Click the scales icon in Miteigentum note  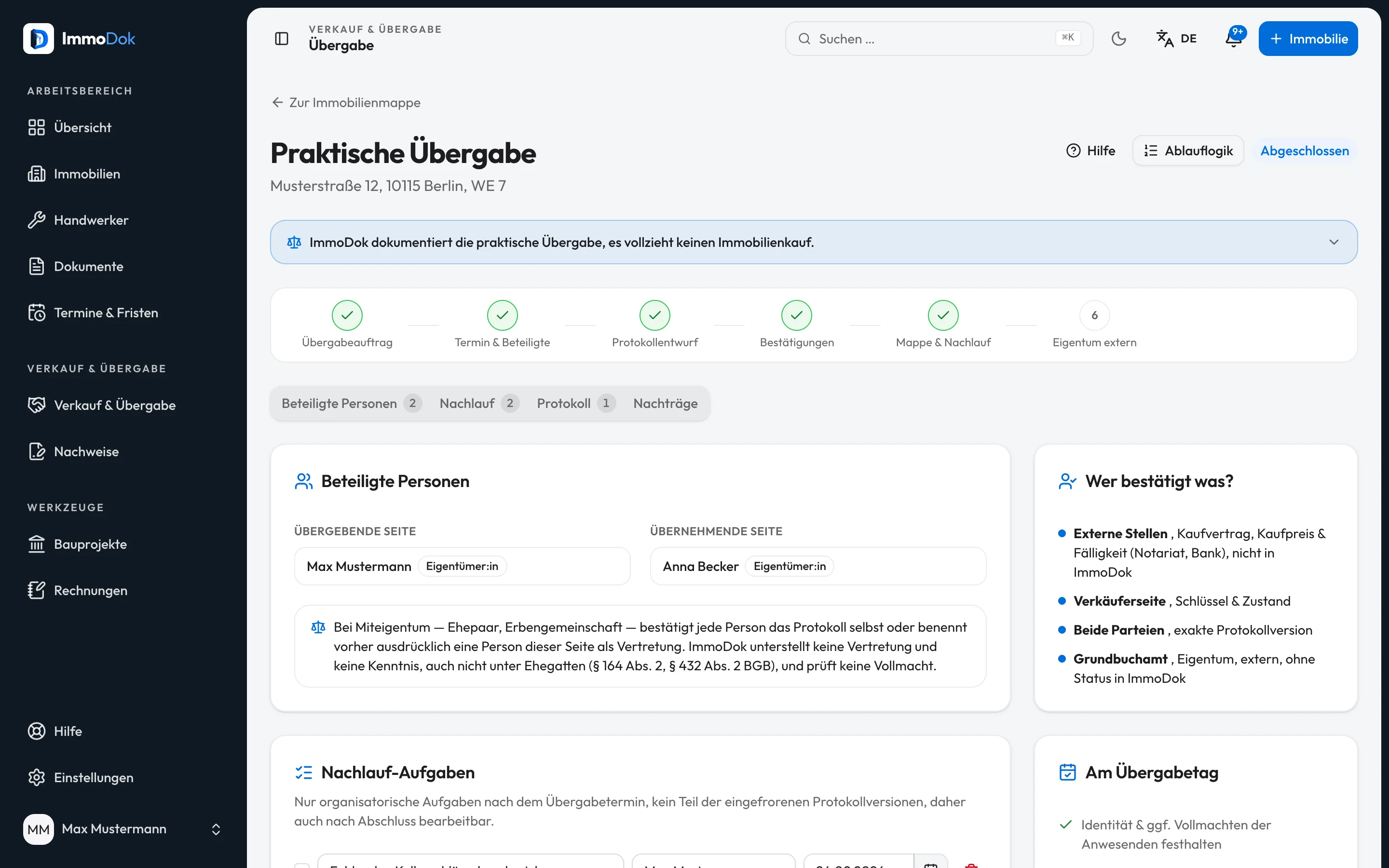click(x=318, y=627)
